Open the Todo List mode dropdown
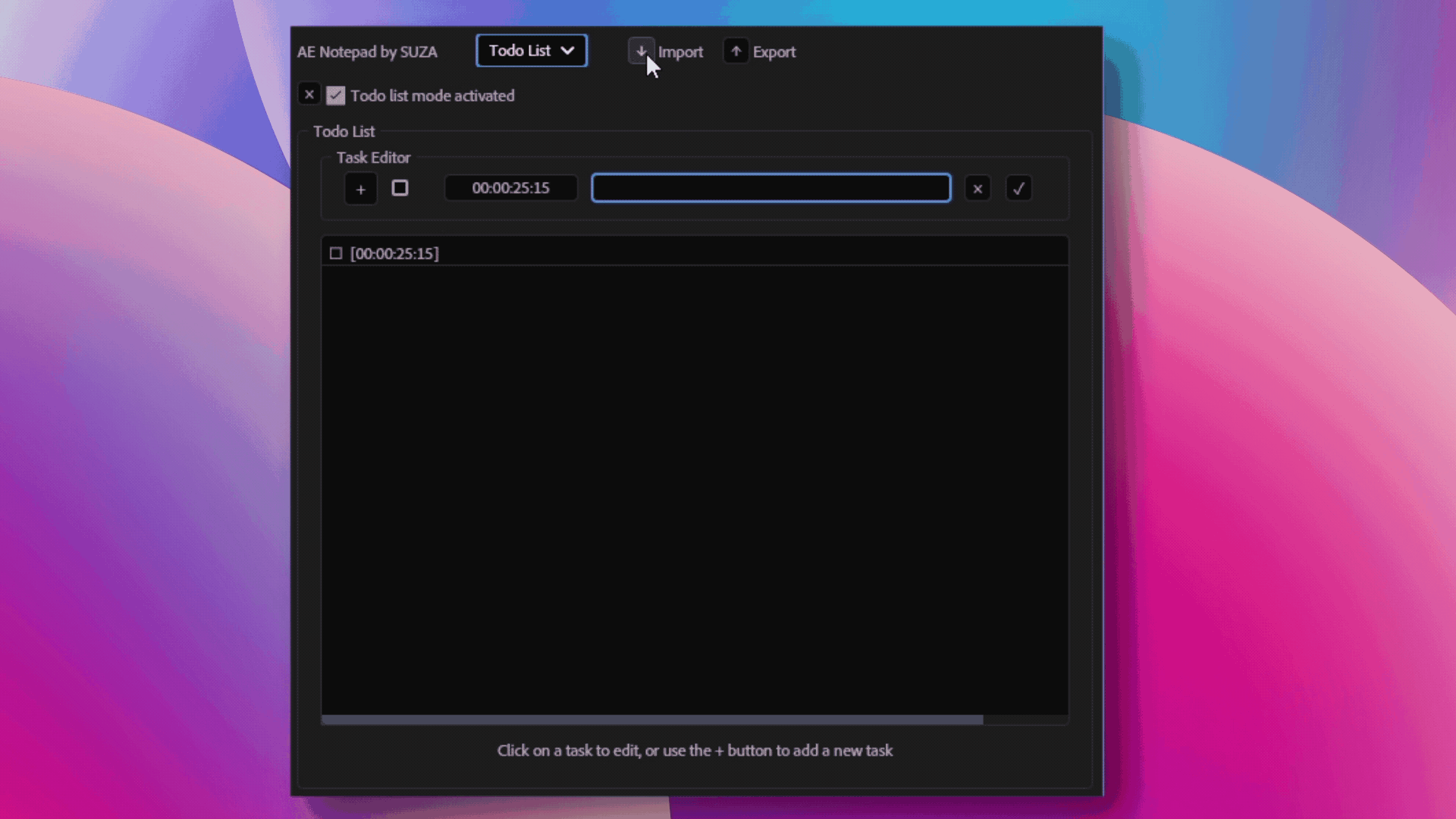 (531, 51)
